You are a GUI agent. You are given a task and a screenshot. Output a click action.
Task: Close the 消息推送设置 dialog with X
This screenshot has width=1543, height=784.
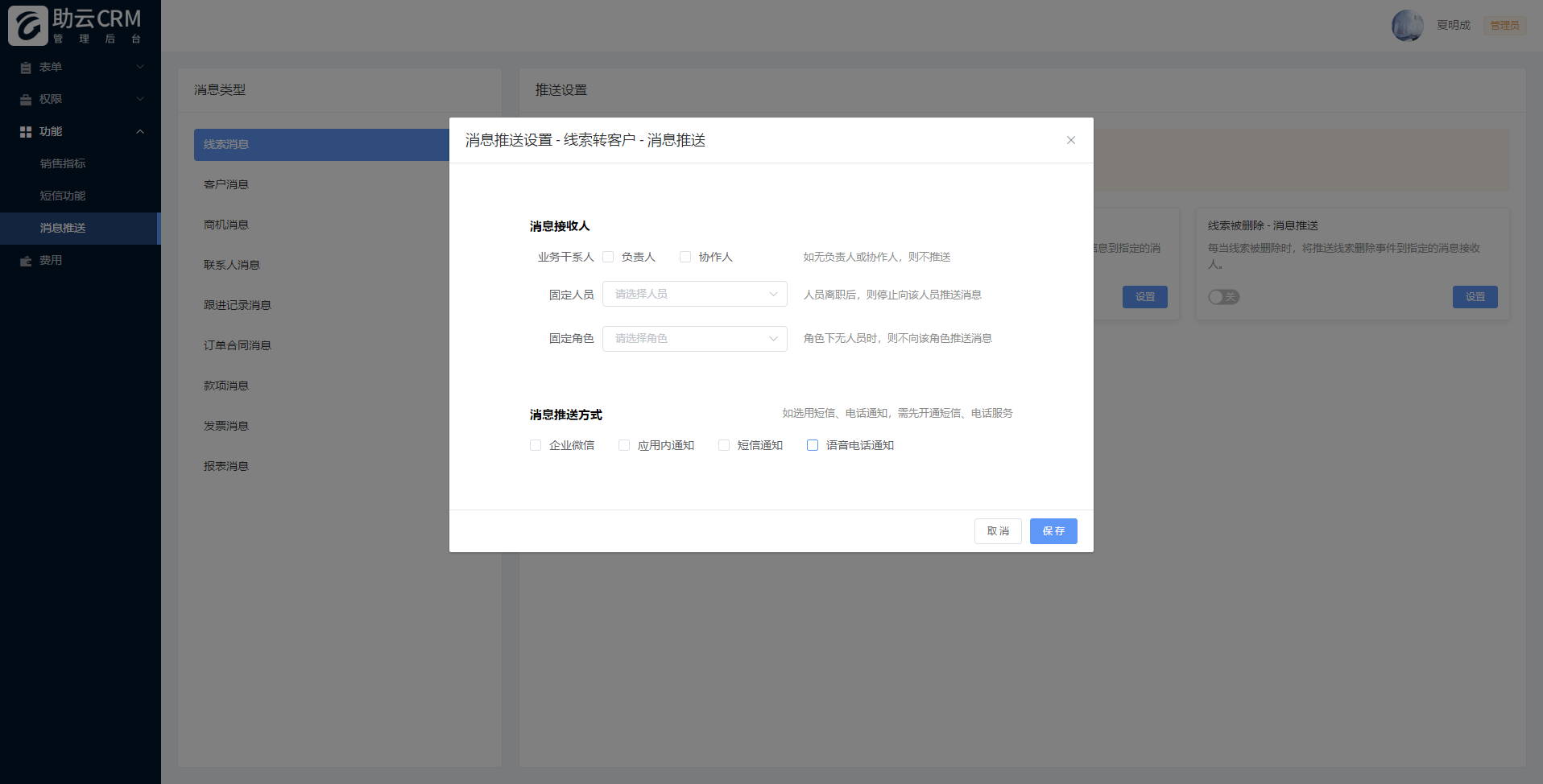1071,140
